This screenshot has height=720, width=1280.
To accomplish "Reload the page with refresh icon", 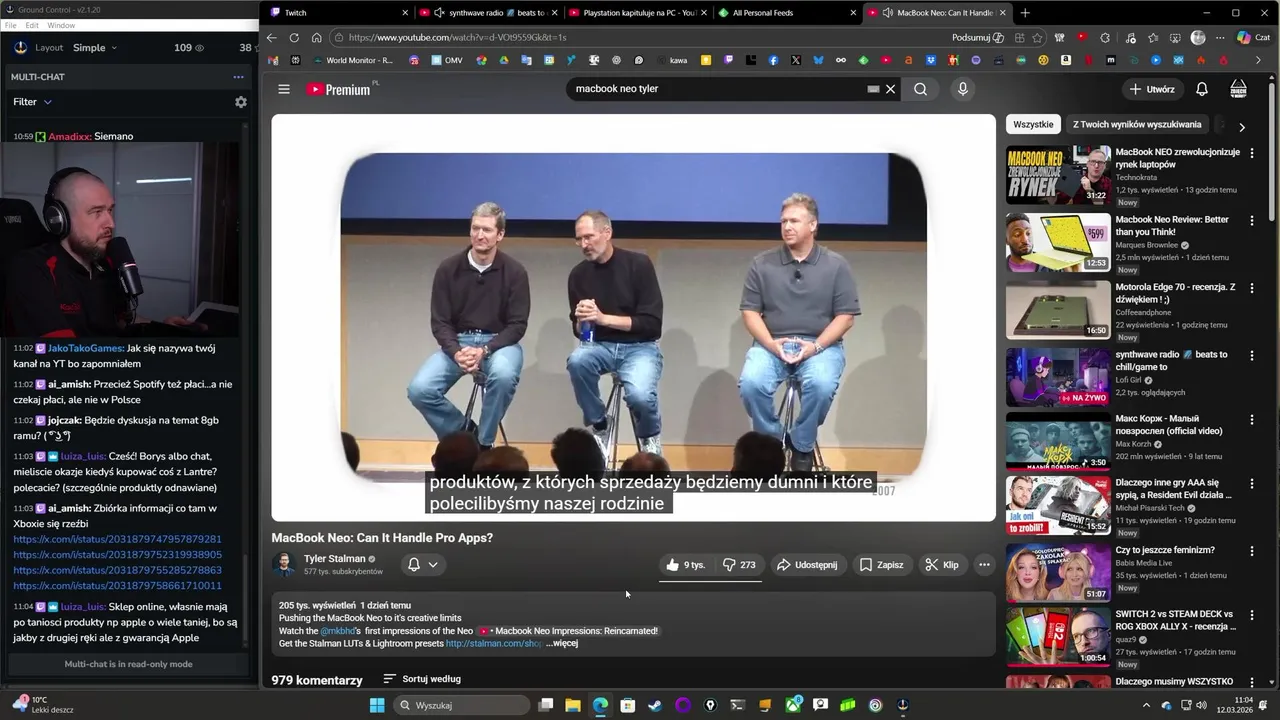I will (x=294, y=37).
